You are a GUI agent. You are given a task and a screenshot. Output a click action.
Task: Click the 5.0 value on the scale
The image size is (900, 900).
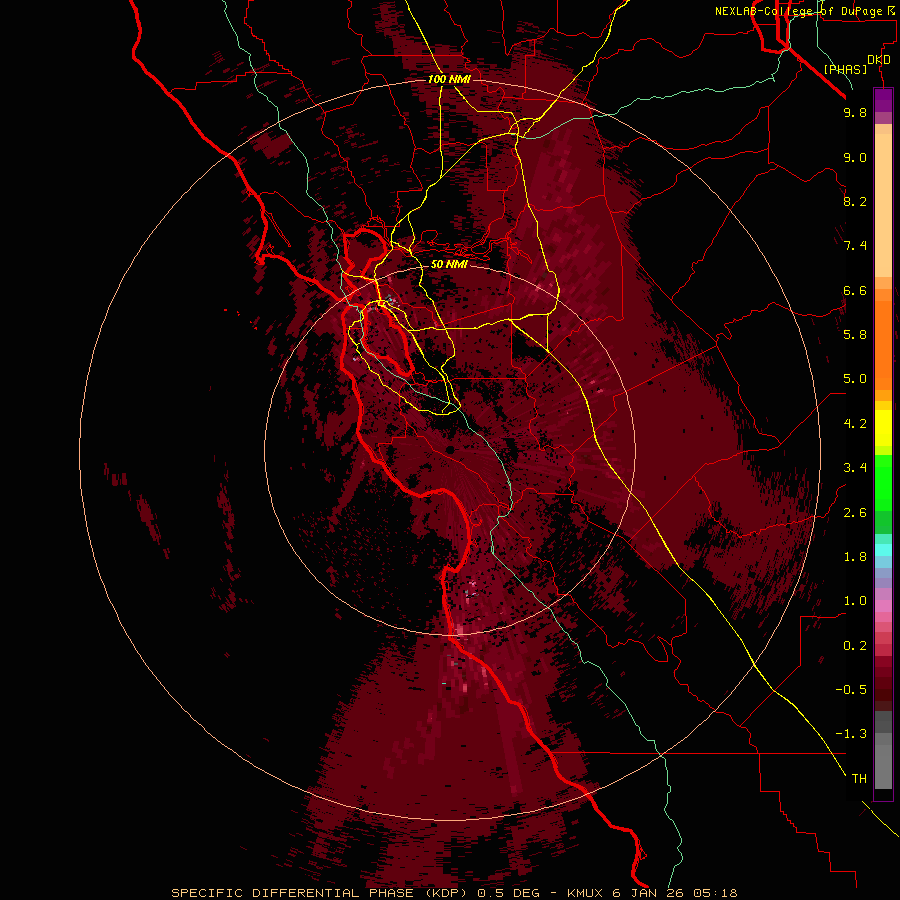click(x=855, y=379)
